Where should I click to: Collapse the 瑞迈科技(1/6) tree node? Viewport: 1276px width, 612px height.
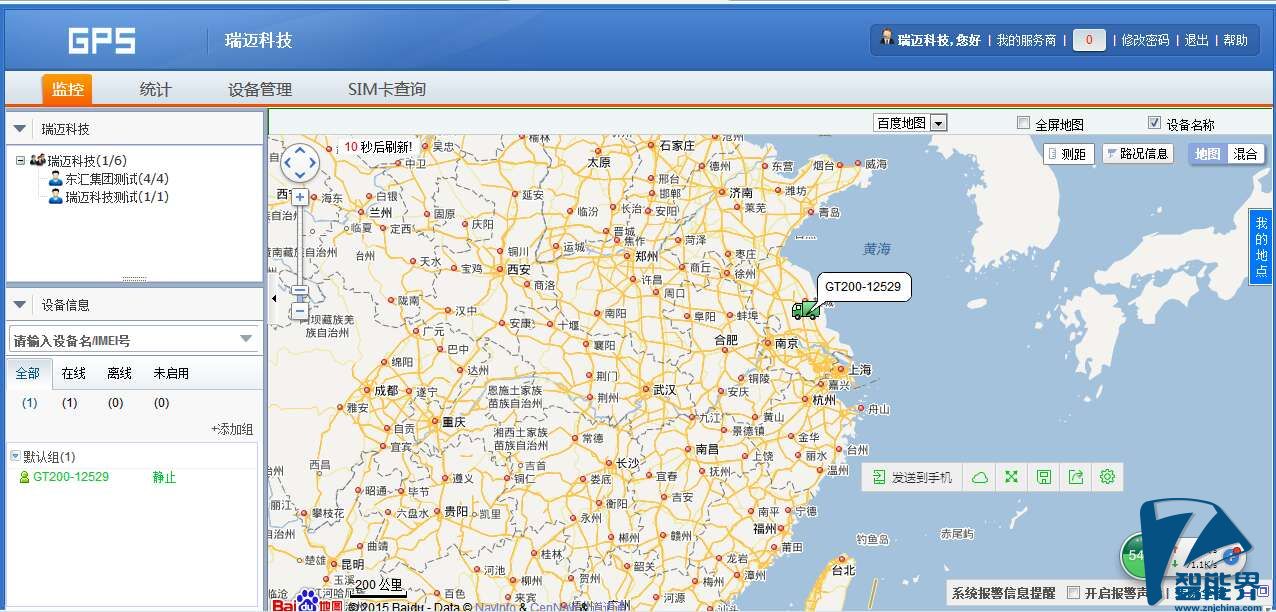[20, 160]
